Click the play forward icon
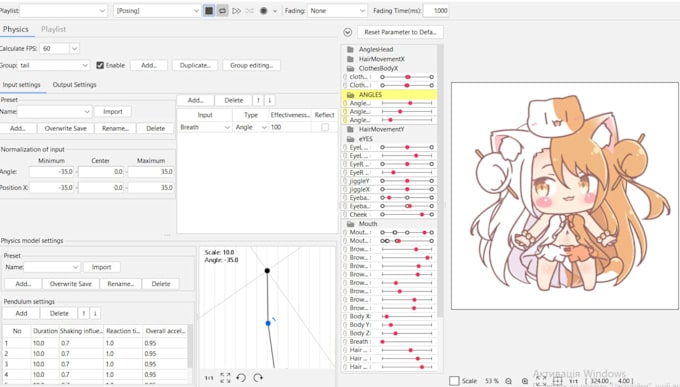Image resolution: width=680 pixels, height=387 pixels. tap(236, 11)
